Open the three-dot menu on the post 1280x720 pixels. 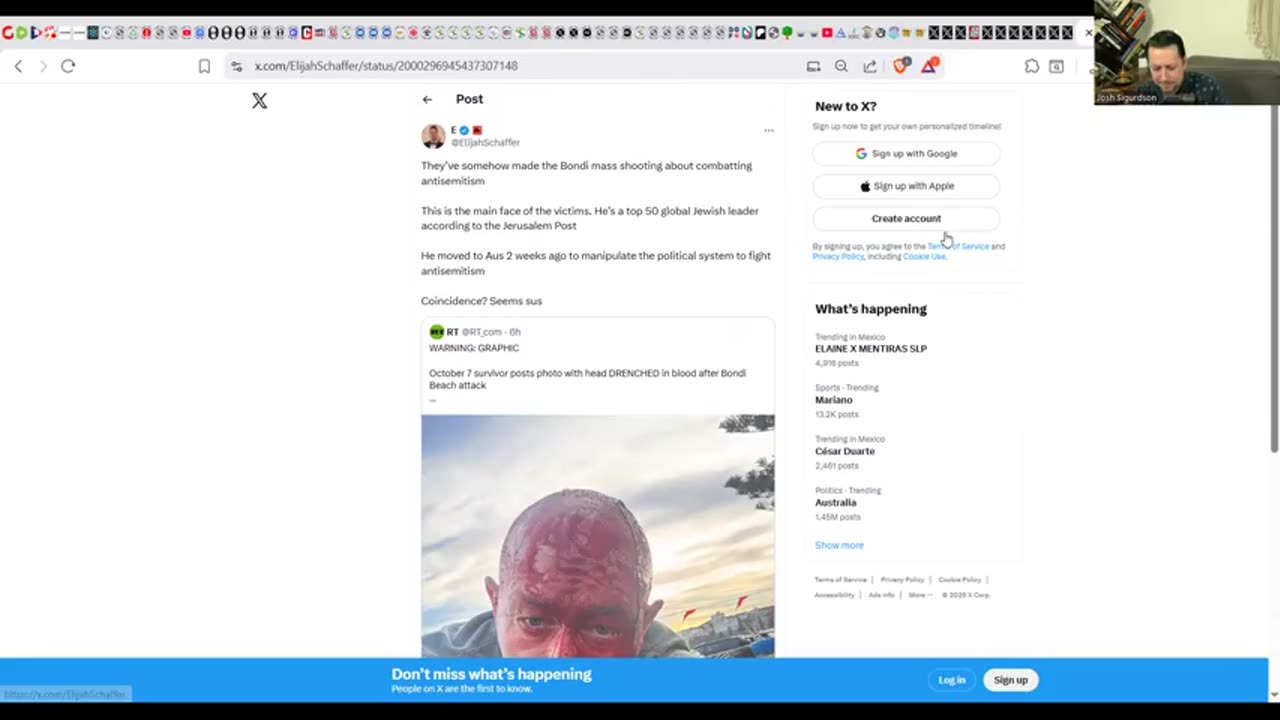(x=769, y=130)
